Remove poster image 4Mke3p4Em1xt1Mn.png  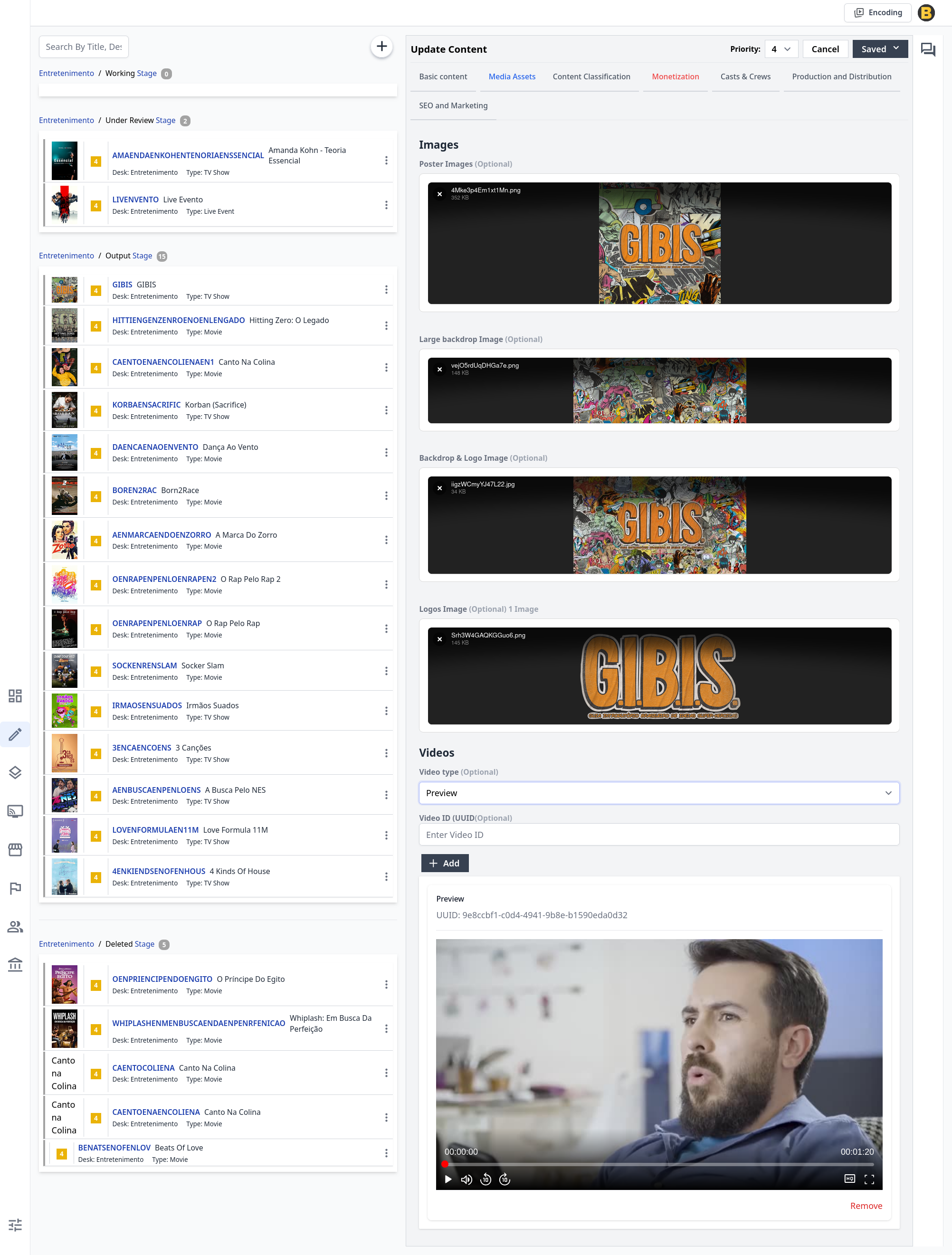tap(440, 194)
